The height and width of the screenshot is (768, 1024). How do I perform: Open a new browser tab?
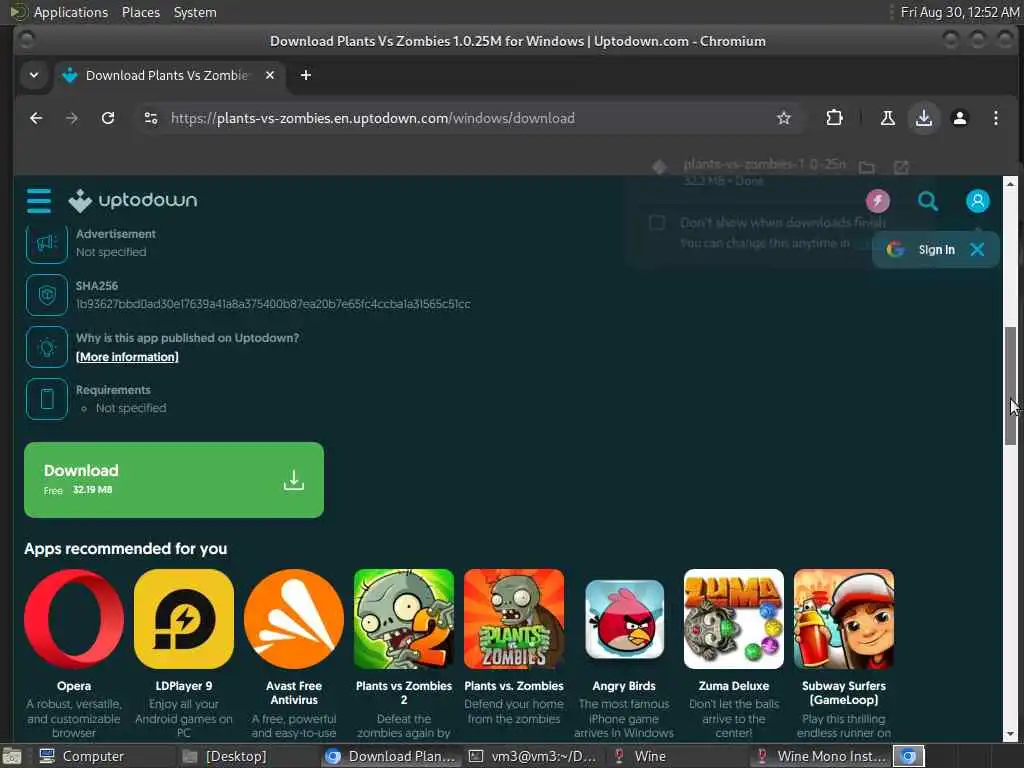click(306, 75)
